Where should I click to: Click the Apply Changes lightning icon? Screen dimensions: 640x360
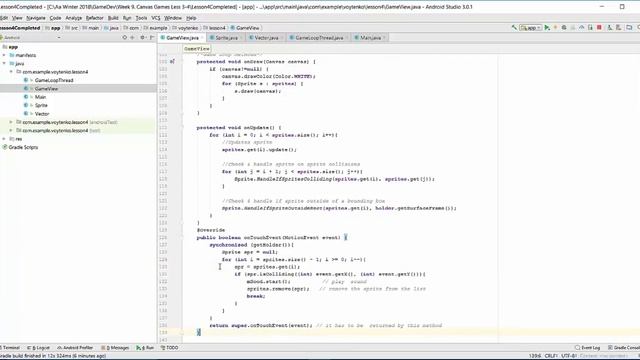point(555,28)
